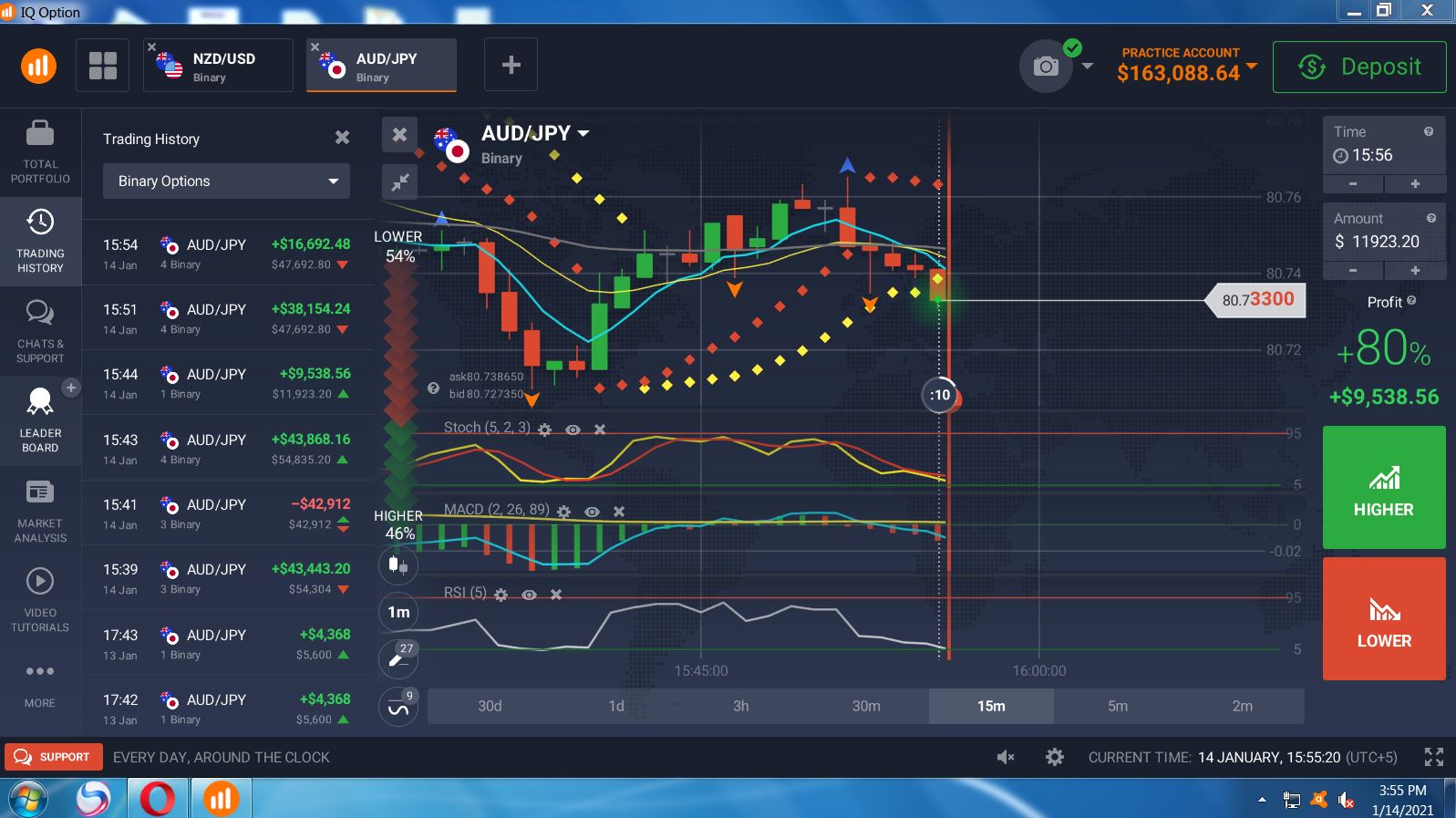Open 1m candle interval selector

pyautogui.click(x=398, y=612)
